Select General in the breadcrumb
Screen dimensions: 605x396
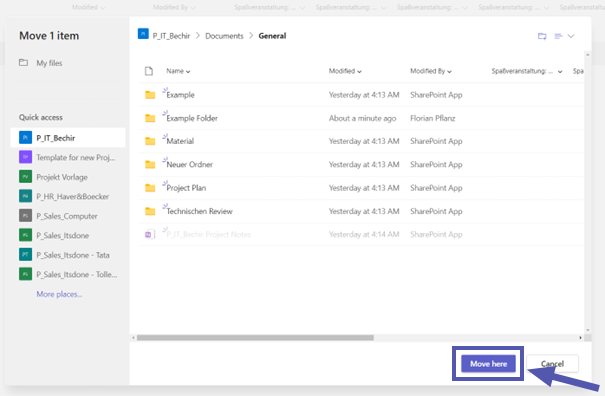(x=272, y=36)
